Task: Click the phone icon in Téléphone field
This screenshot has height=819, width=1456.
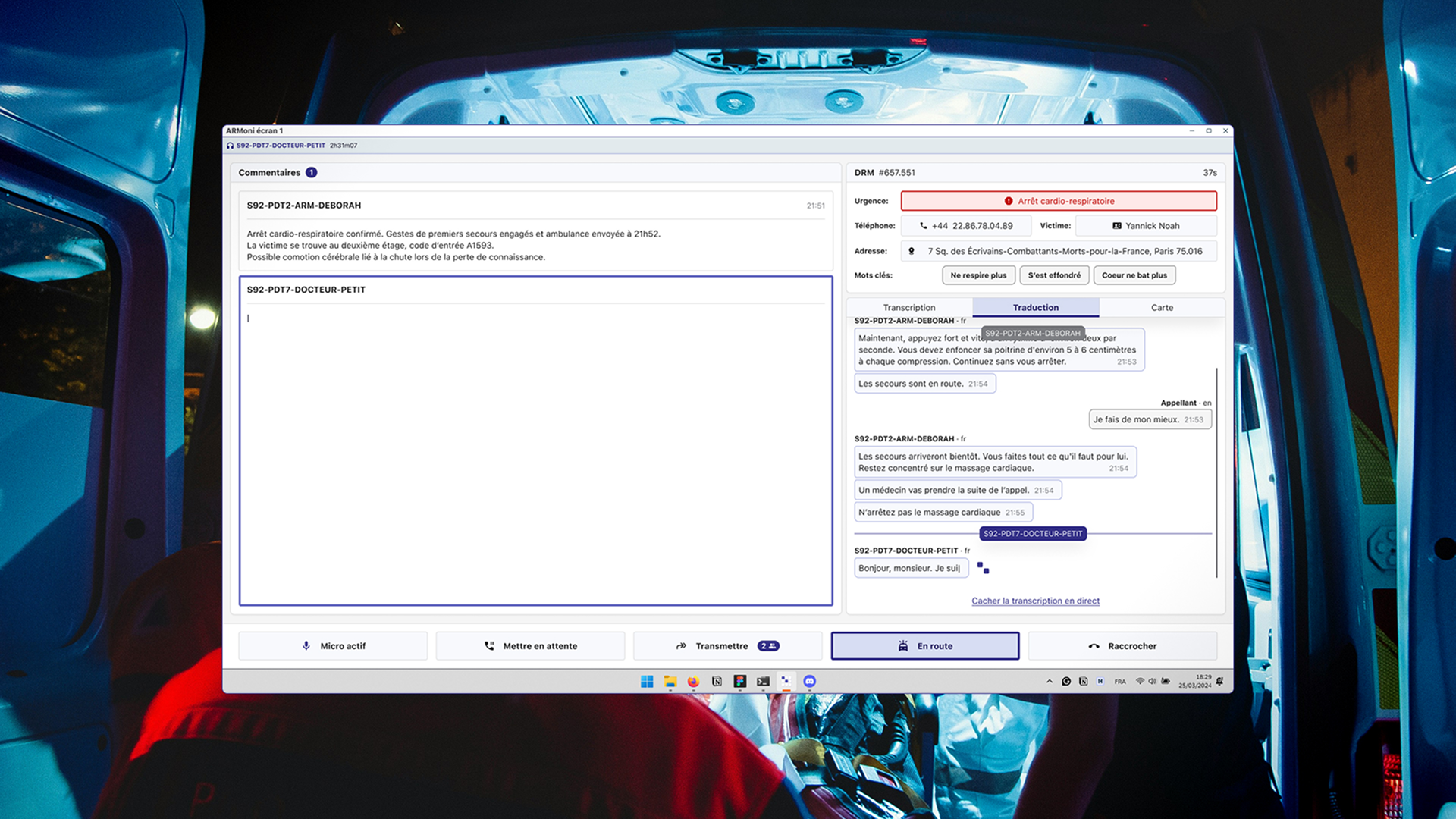Action: pos(924,226)
